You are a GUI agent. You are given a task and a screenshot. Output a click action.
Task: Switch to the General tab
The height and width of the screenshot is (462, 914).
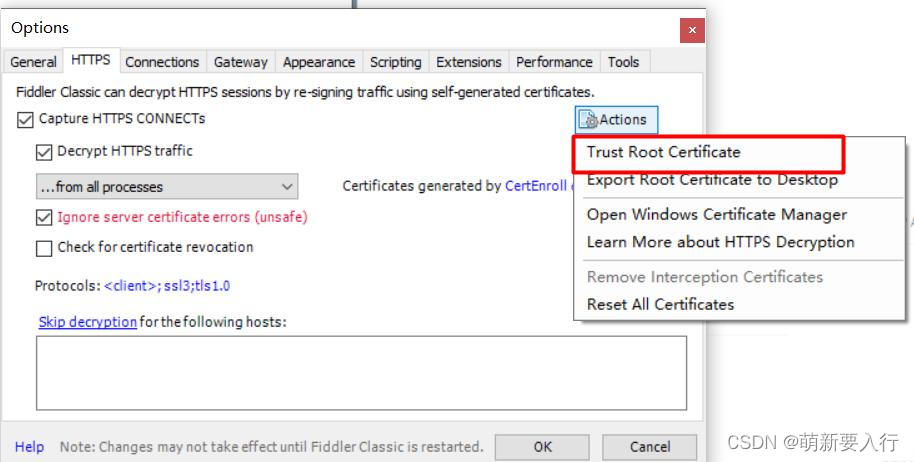pos(33,62)
